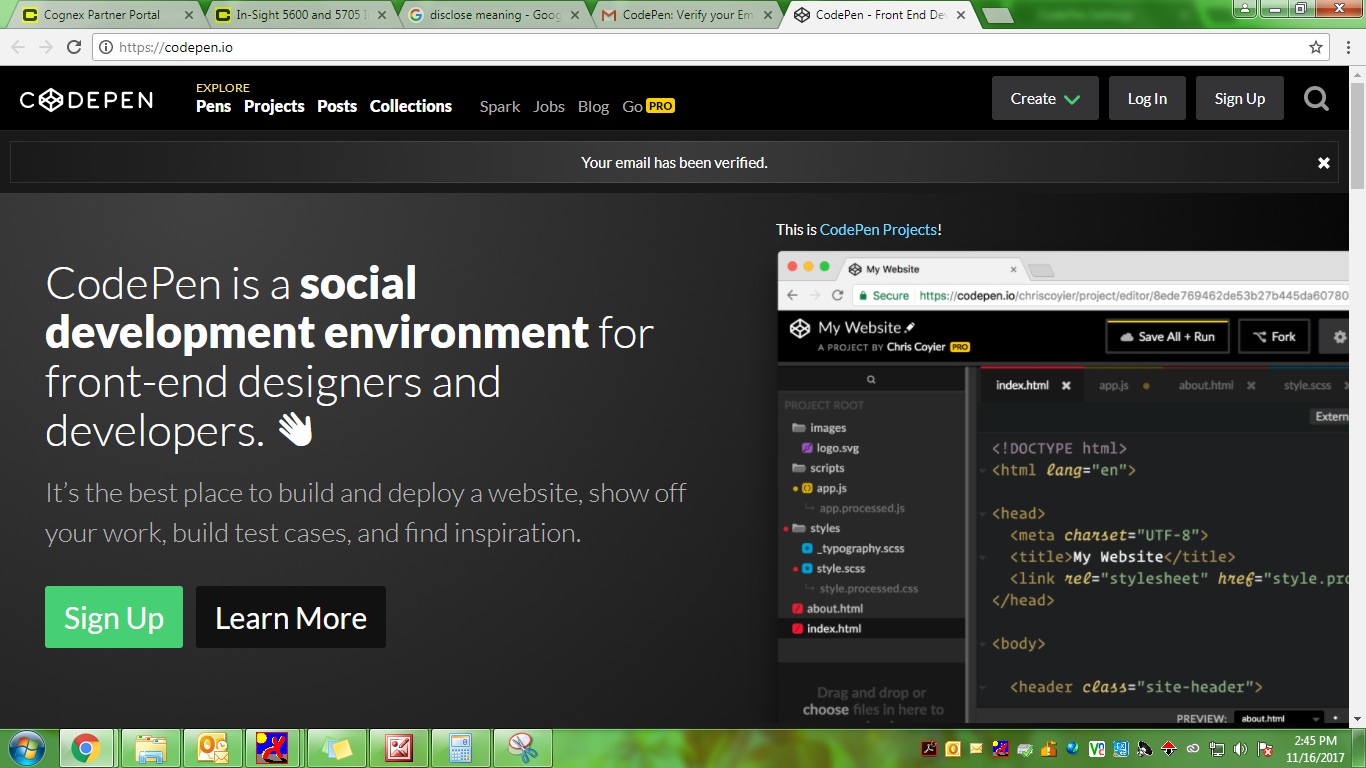Image resolution: width=1366 pixels, height=768 pixels.
Task: Click the Chrome taskbar icon
Action: point(86,748)
